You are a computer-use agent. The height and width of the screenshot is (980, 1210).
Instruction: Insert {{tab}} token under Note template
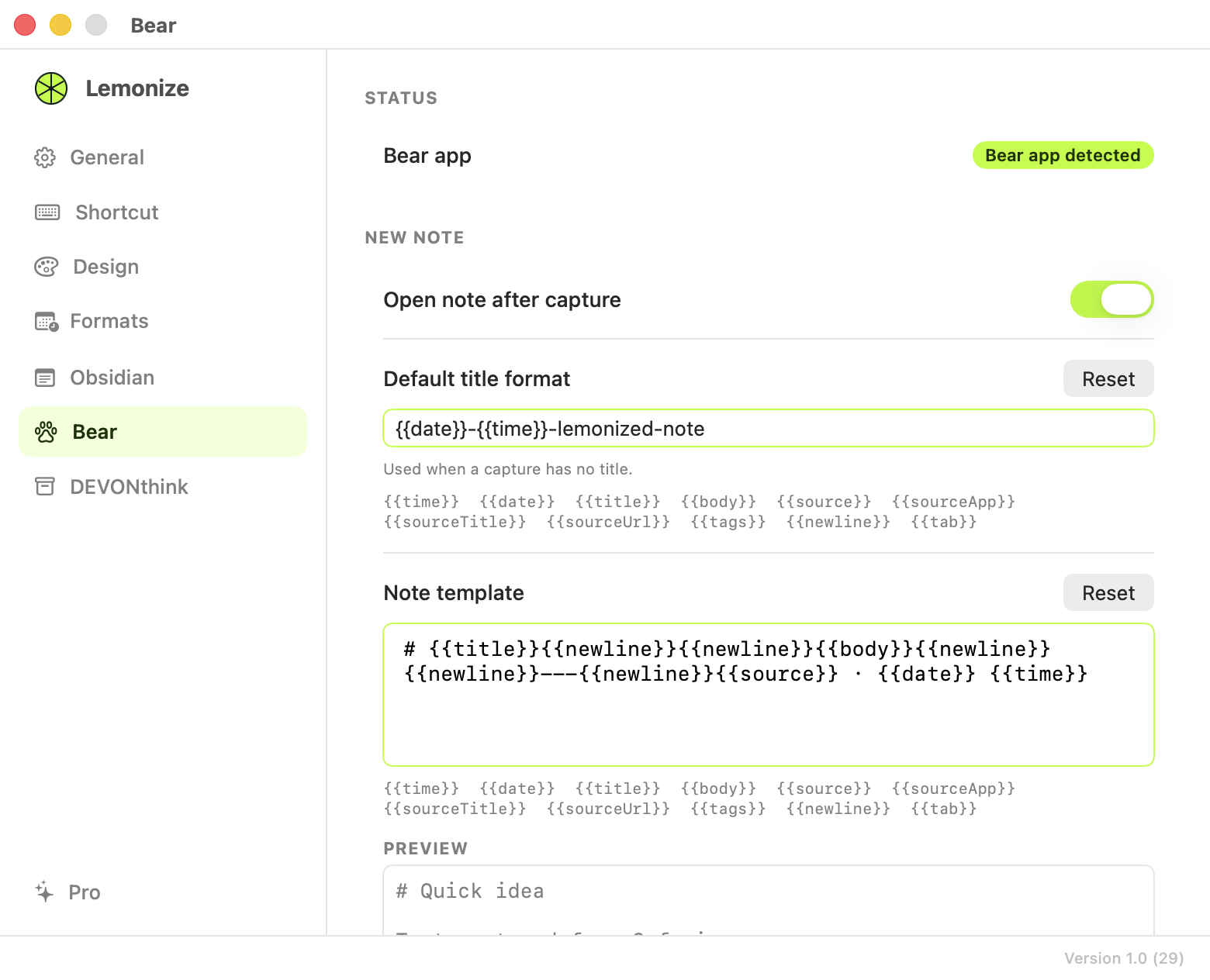944,809
